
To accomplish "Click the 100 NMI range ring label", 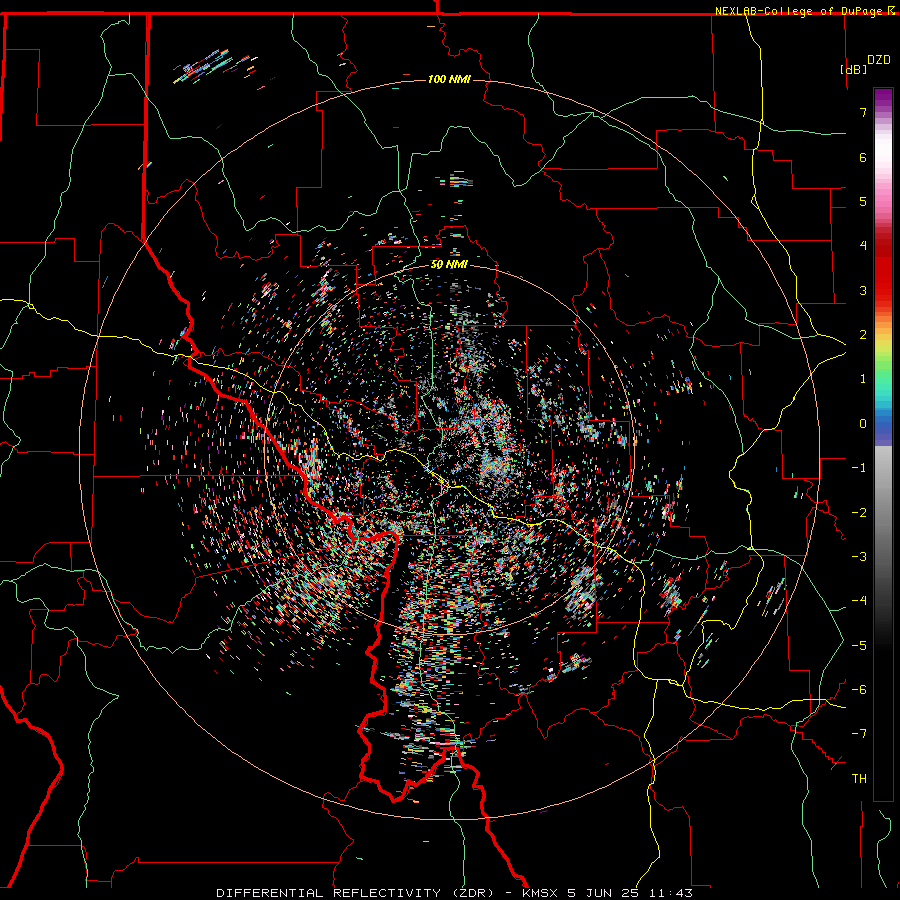I will click(x=449, y=79).
